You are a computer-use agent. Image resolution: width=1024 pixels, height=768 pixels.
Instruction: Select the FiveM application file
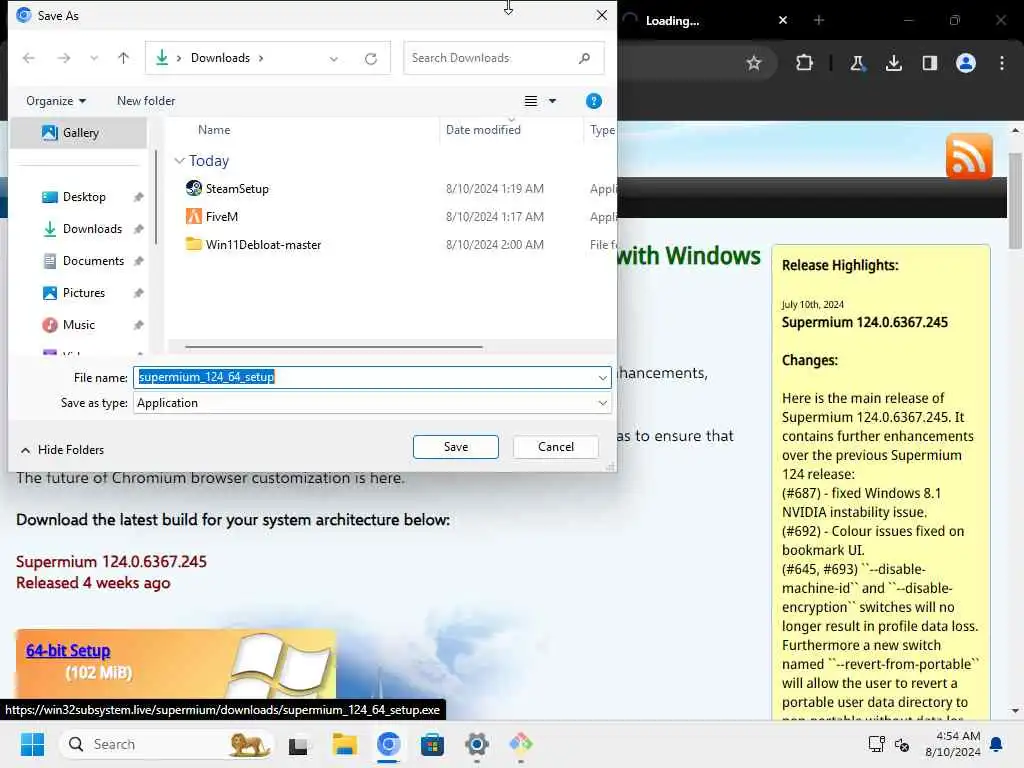(221, 217)
